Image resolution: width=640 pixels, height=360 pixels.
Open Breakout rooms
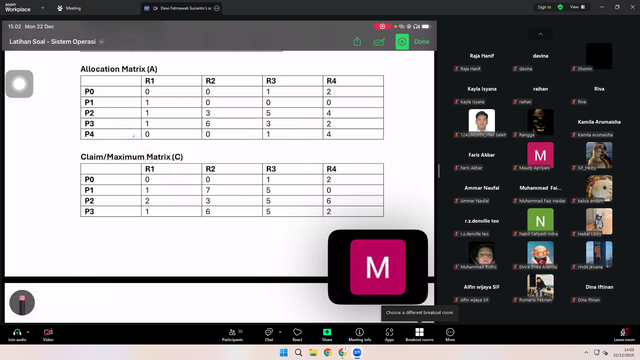point(419,334)
